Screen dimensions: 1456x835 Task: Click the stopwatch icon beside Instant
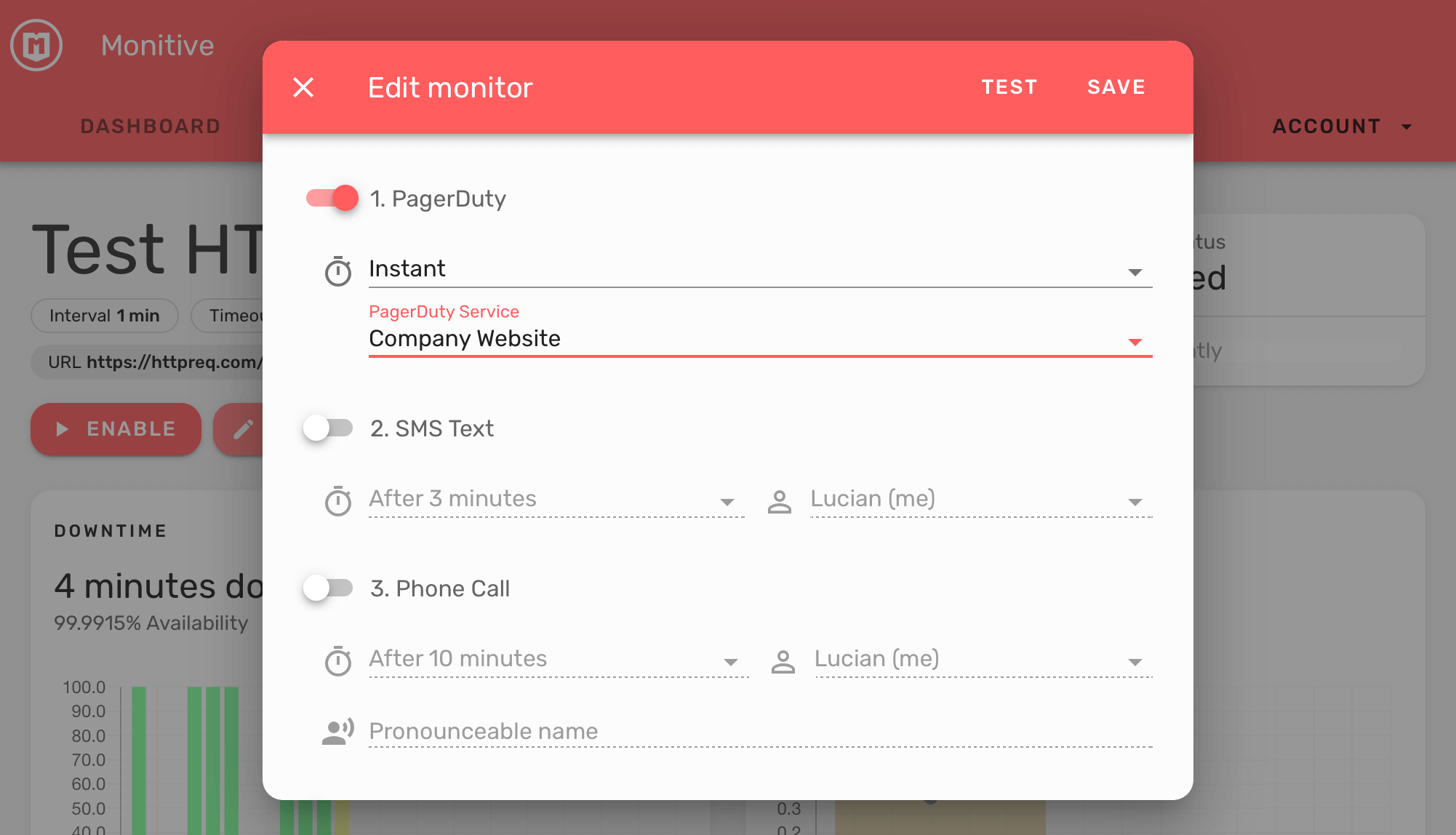click(337, 271)
